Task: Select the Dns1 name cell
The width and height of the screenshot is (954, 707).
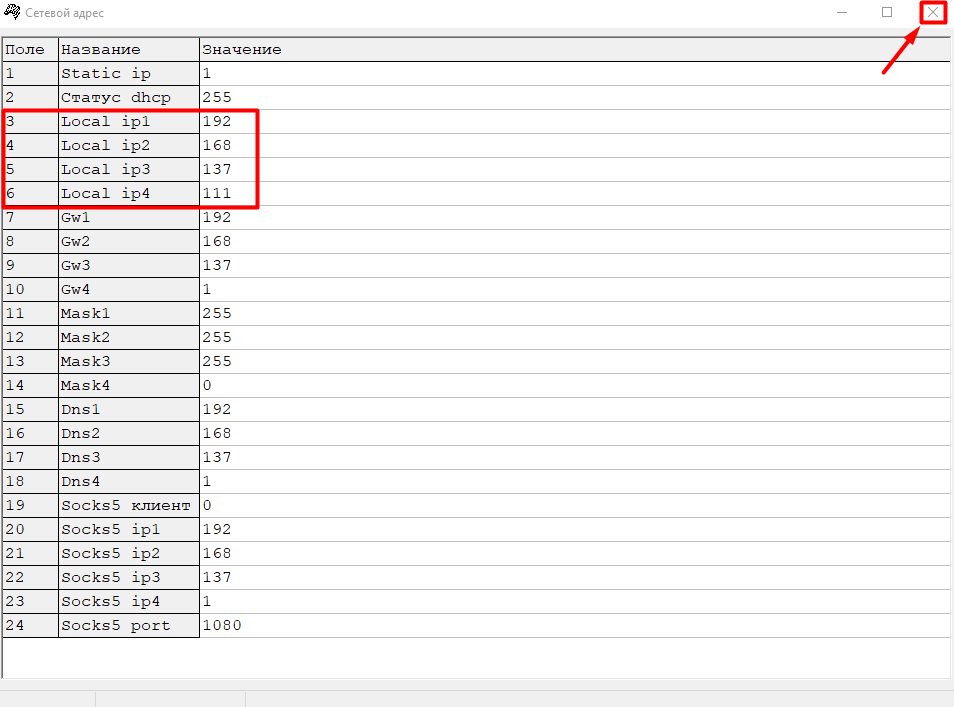Action: point(129,410)
